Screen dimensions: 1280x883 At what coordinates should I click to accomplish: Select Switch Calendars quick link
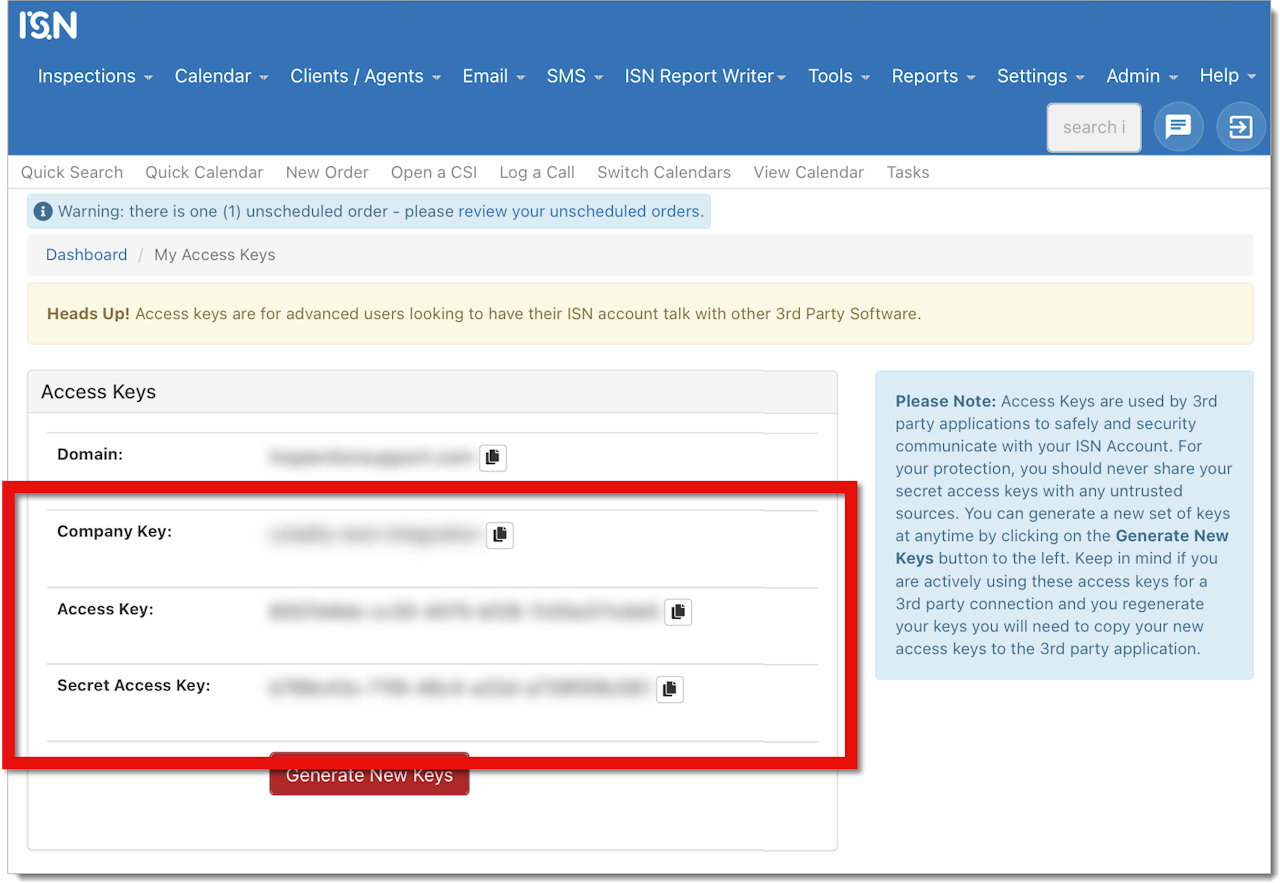click(664, 172)
